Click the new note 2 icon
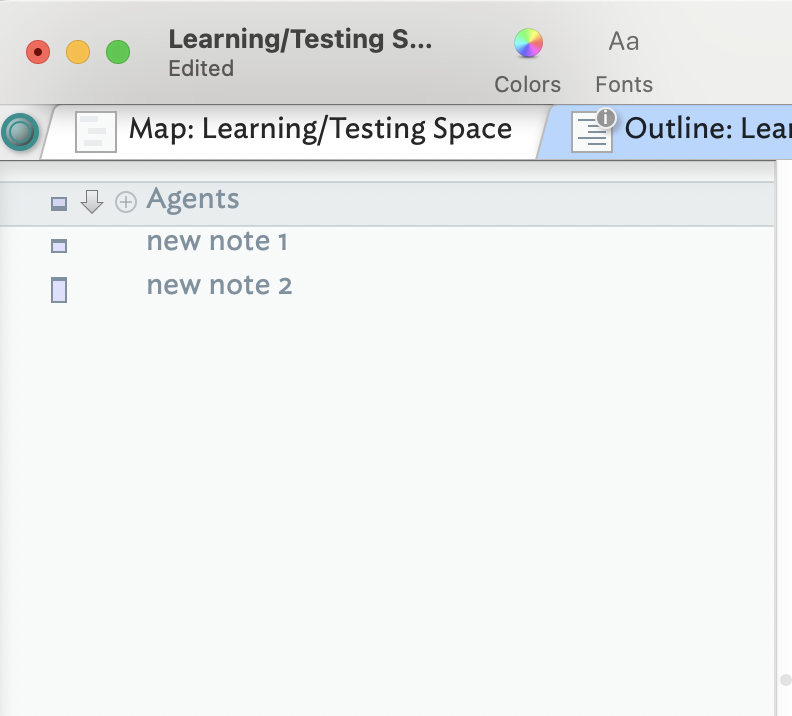Image resolution: width=792 pixels, height=716 pixels. pyautogui.click(x=59, y=290)
